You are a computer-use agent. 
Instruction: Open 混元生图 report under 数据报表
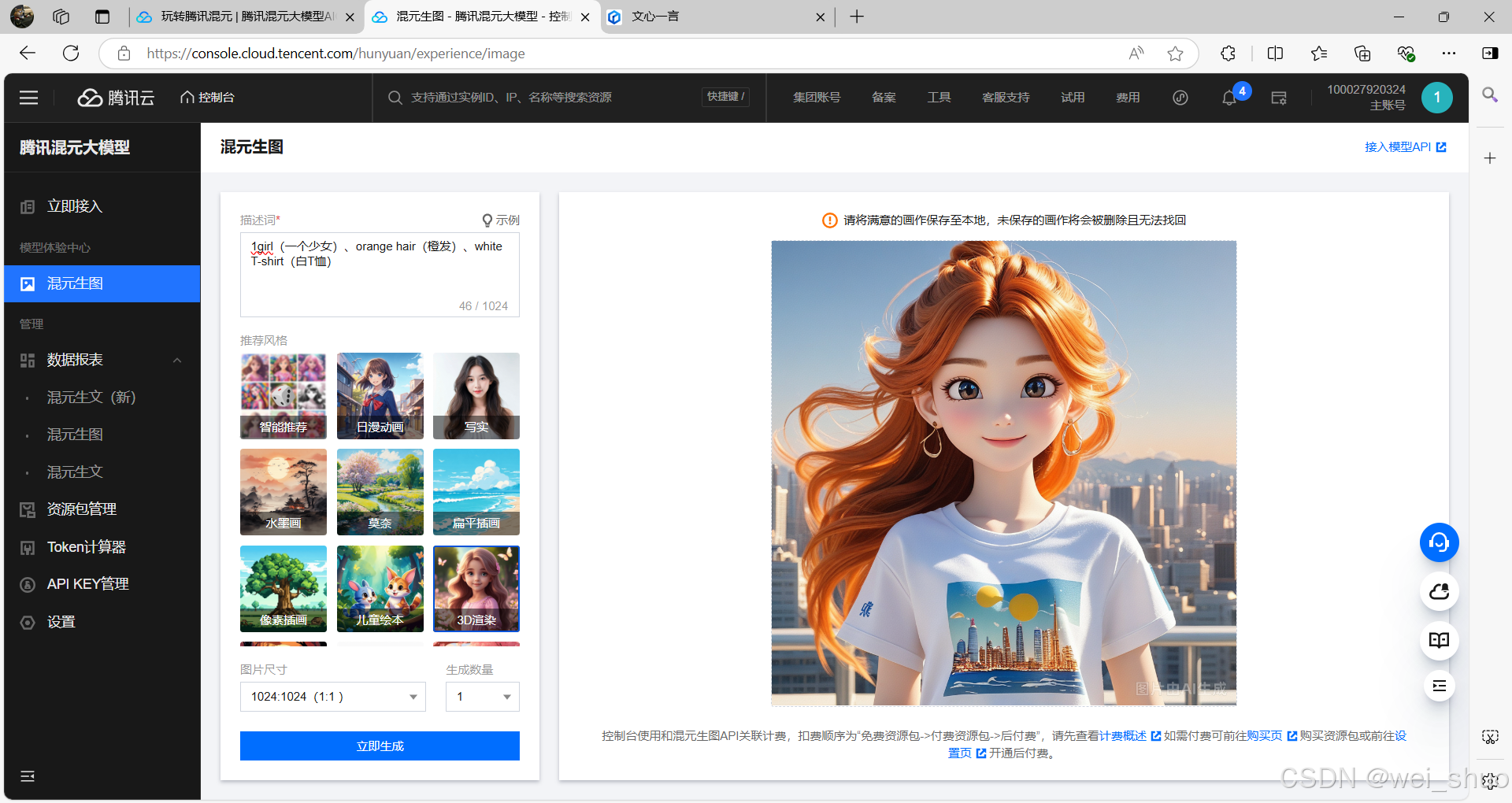75,435
